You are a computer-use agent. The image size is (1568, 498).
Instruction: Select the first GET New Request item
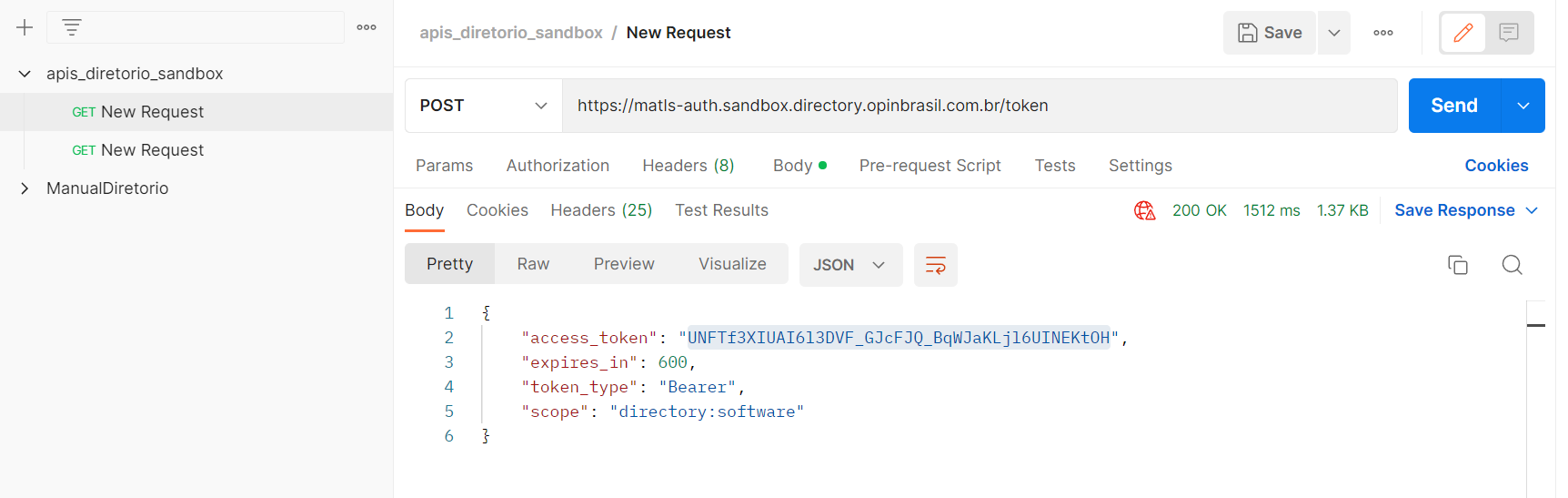196,112
